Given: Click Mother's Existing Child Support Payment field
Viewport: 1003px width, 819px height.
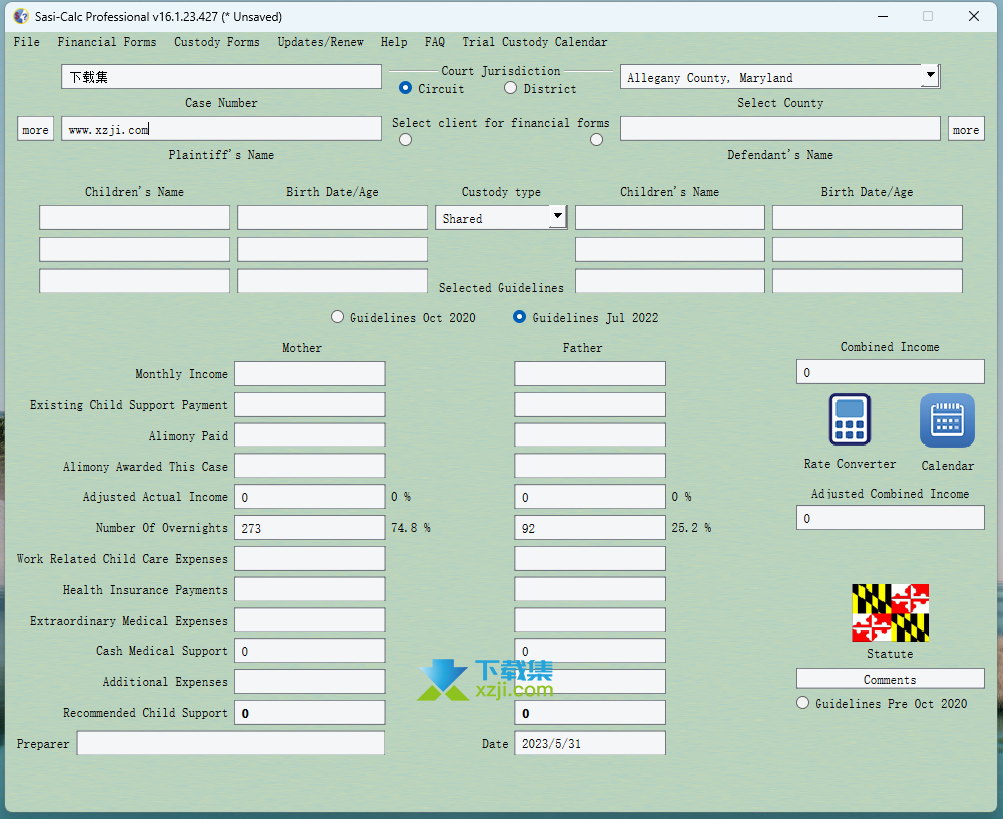Looking at the screenshot, I should [310, 404].
